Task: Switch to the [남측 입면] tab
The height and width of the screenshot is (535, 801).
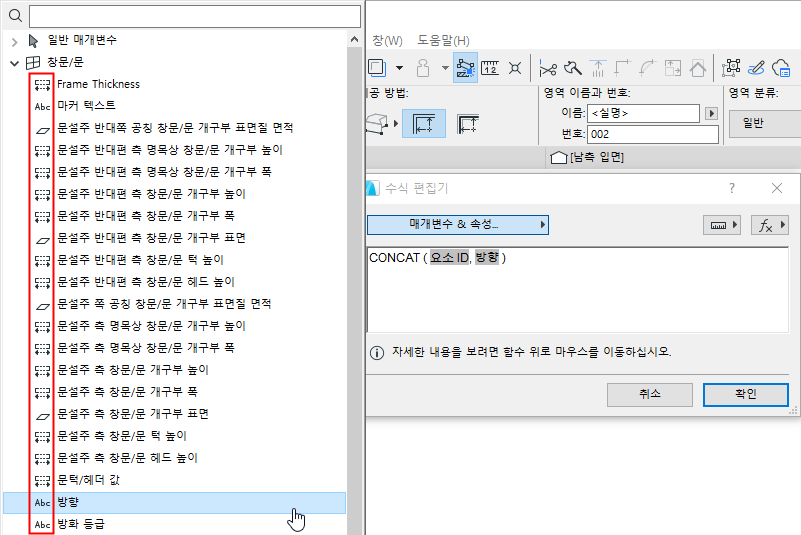Action: [587, 157]
